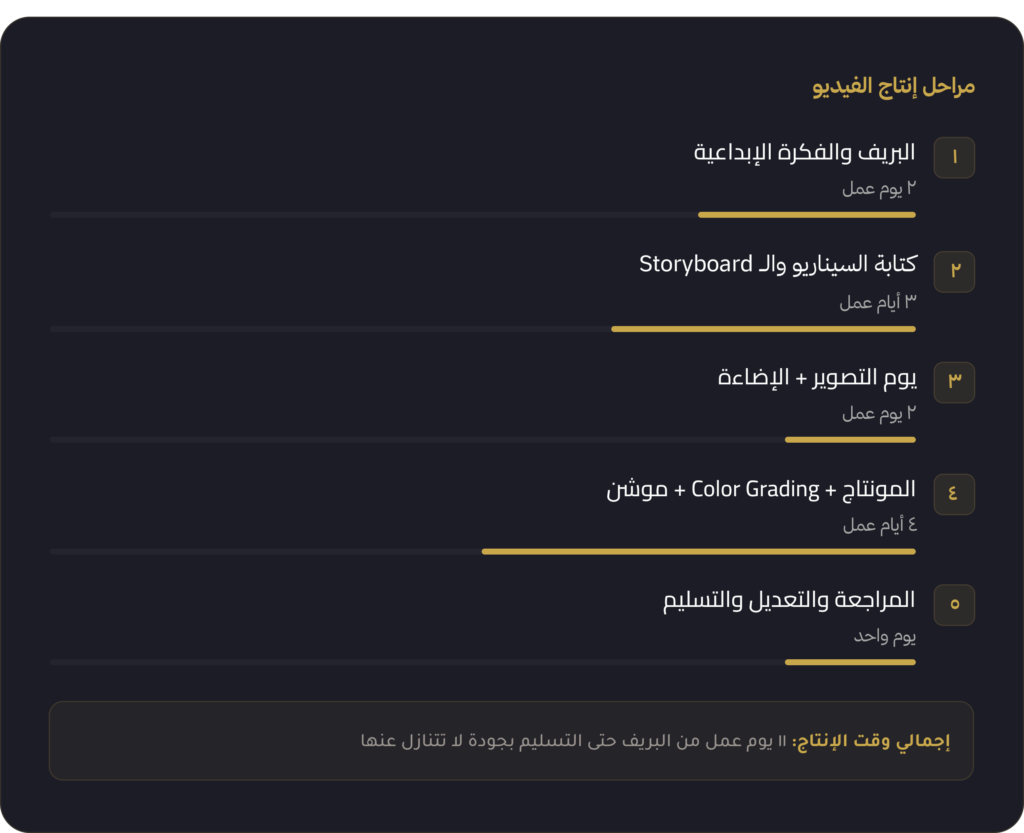Screen dimensions: 1024x833
Task: Click the step ٣ number badge
Action: pyautogui.click(x=954, y=382)
